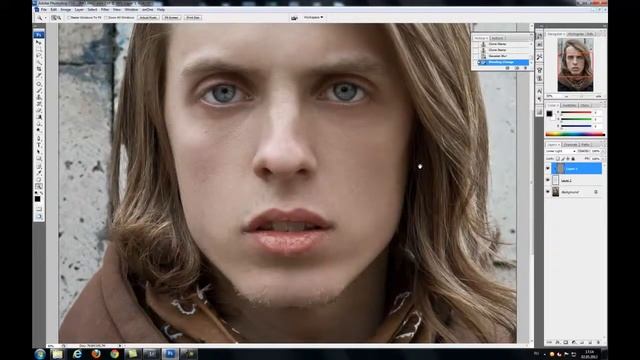Enable Resize Windows To Fit checkbox
This screenshot has height=360, width=640.
tap(69, 18)
